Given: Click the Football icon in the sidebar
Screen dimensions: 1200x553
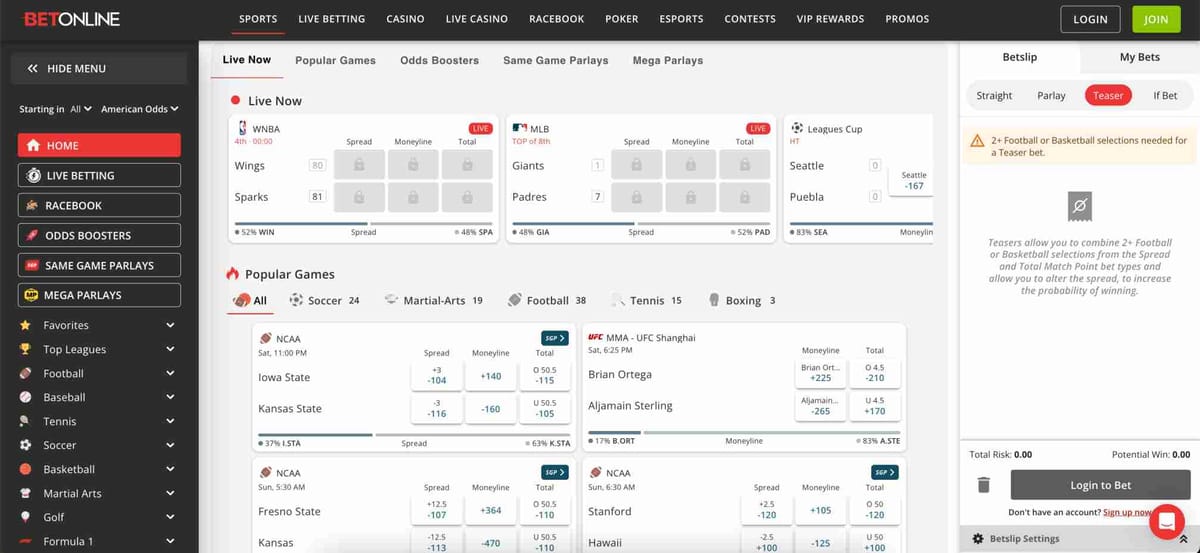Looking at the screenshot, I should (x=24, y=373).
